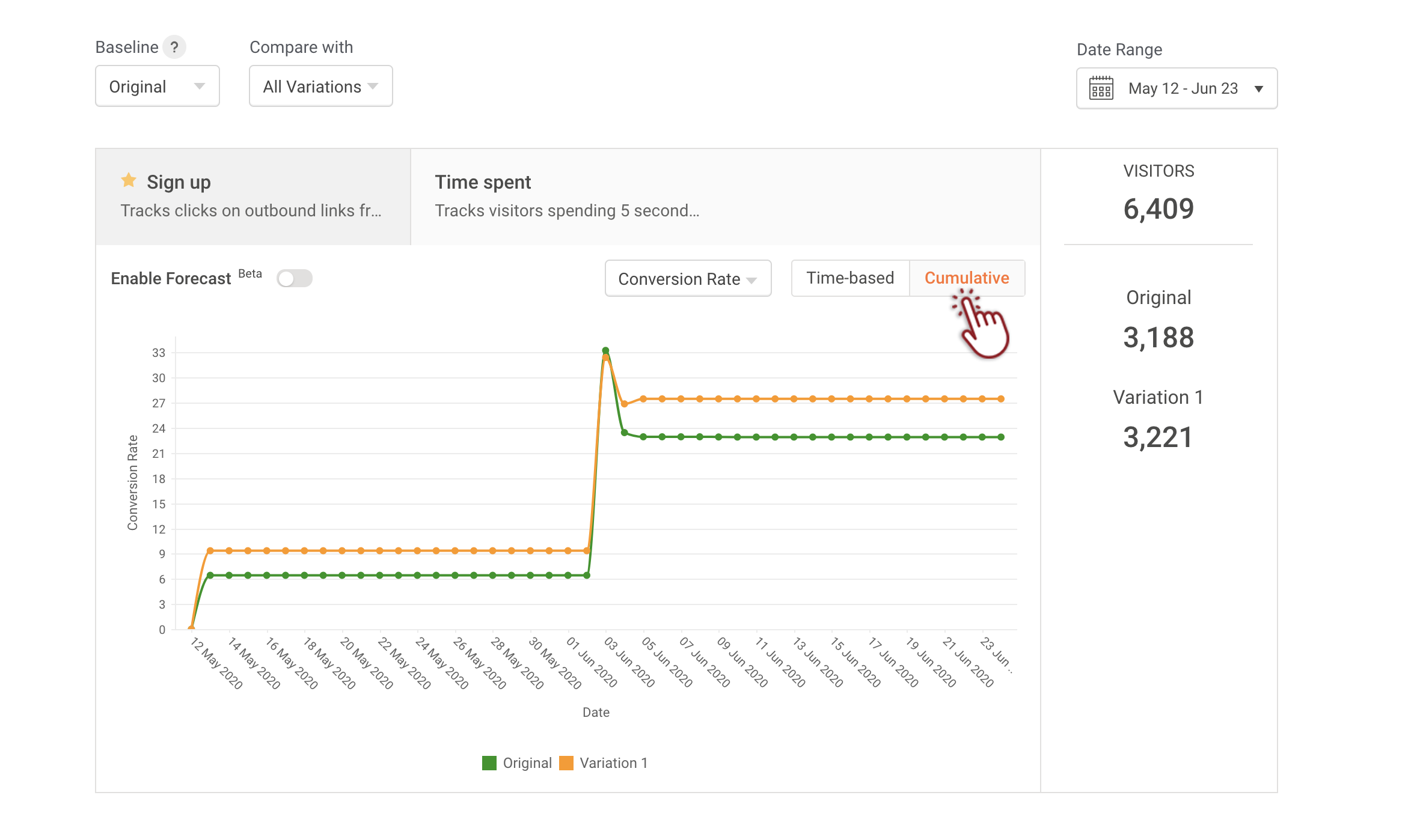The width and height of the screenshot is (1420, 840).
Task: Click the Baseline help question mark icon
Action: tap(174, 47)
